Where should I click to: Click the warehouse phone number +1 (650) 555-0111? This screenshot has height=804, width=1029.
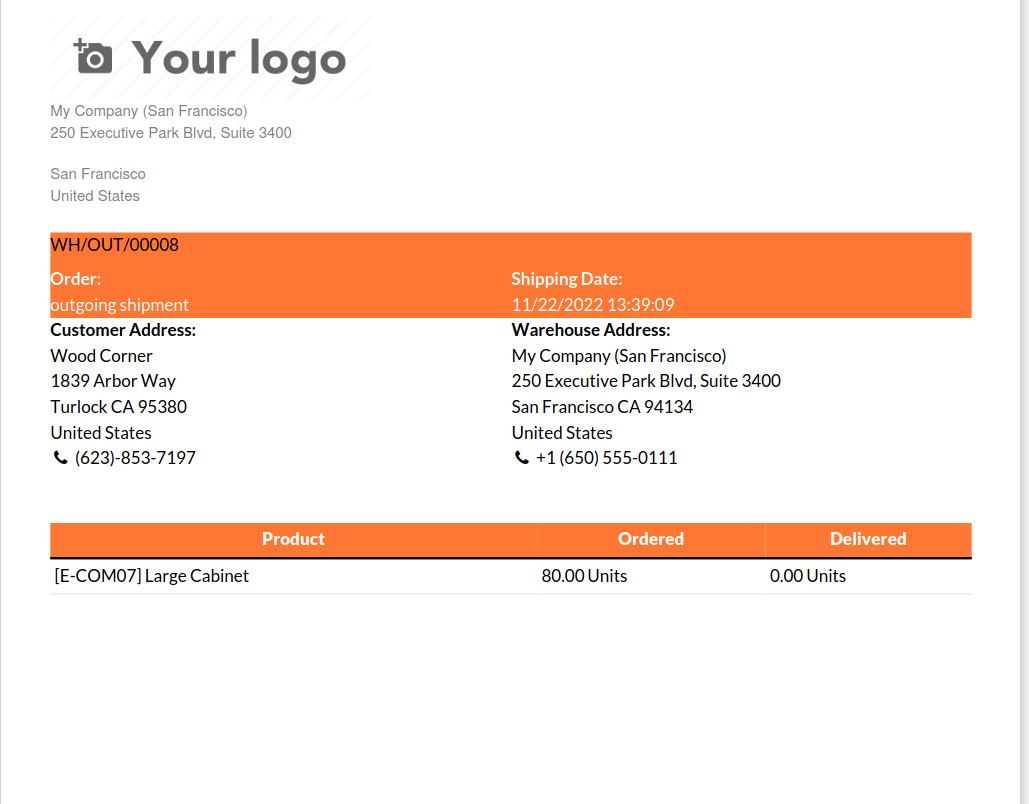coord(606,458)
